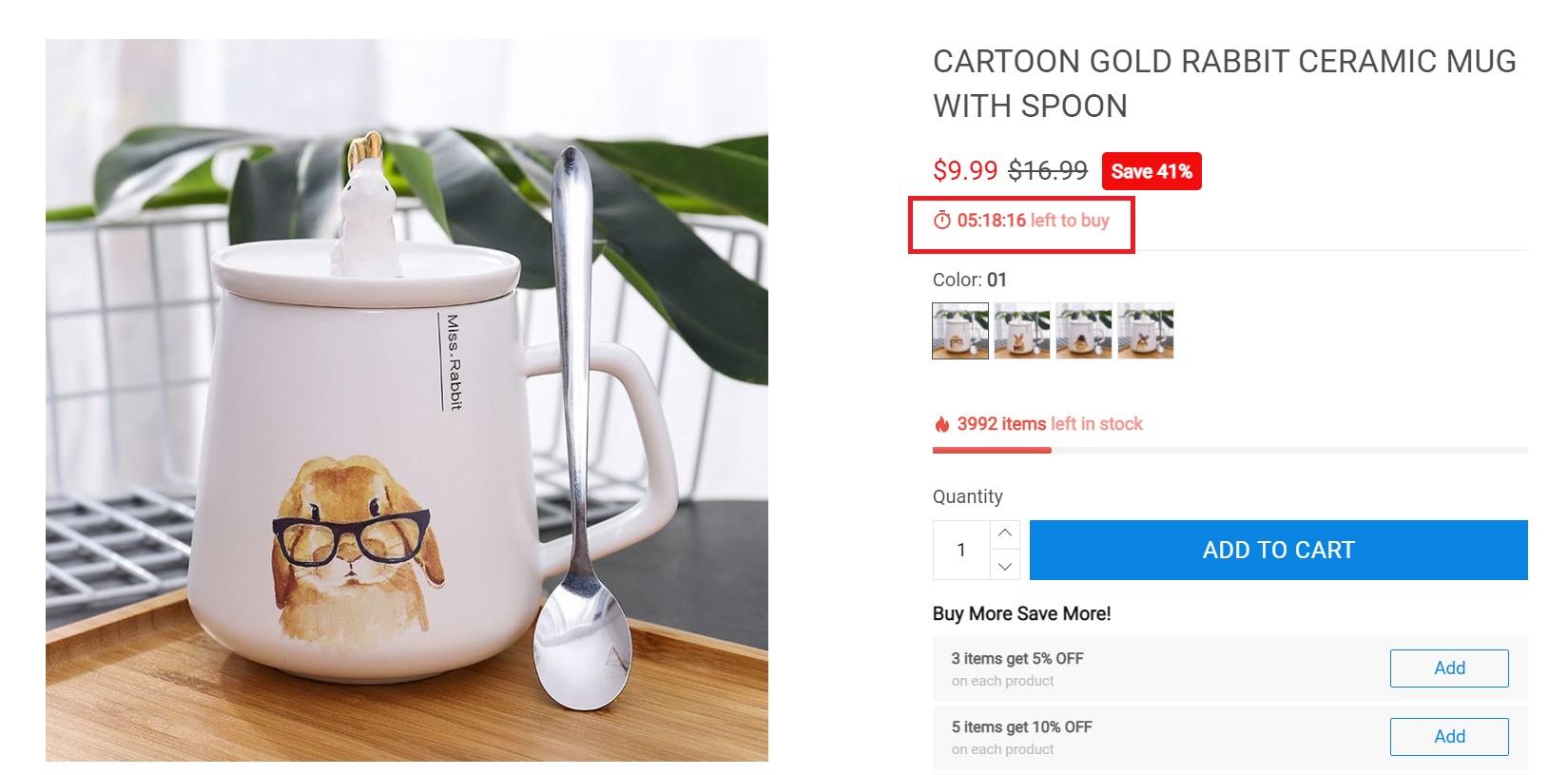
Task: Click the quantity input field
Action: (x=961, y=550)
